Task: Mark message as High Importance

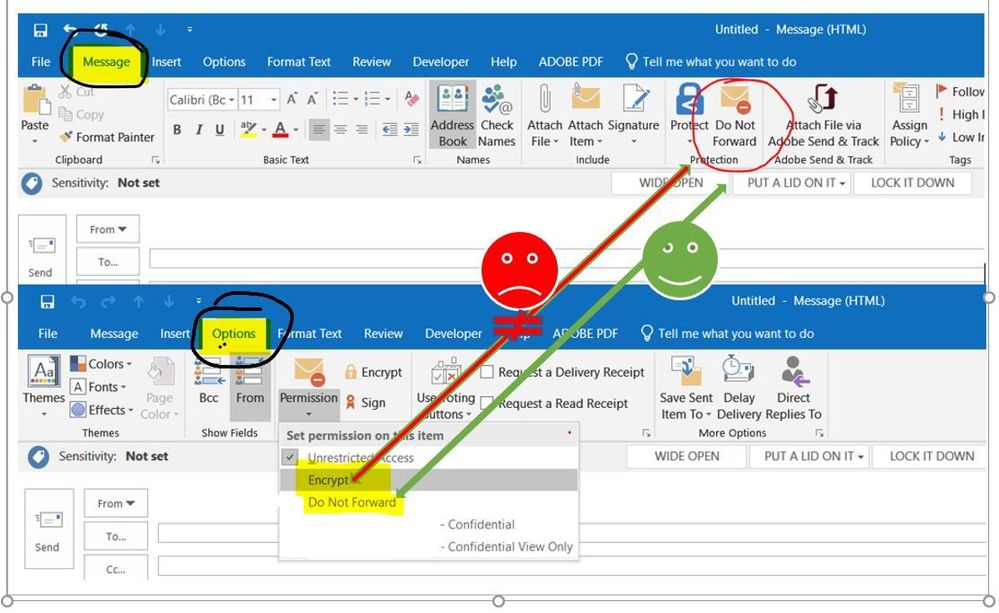Action: (x=942, y=115)
